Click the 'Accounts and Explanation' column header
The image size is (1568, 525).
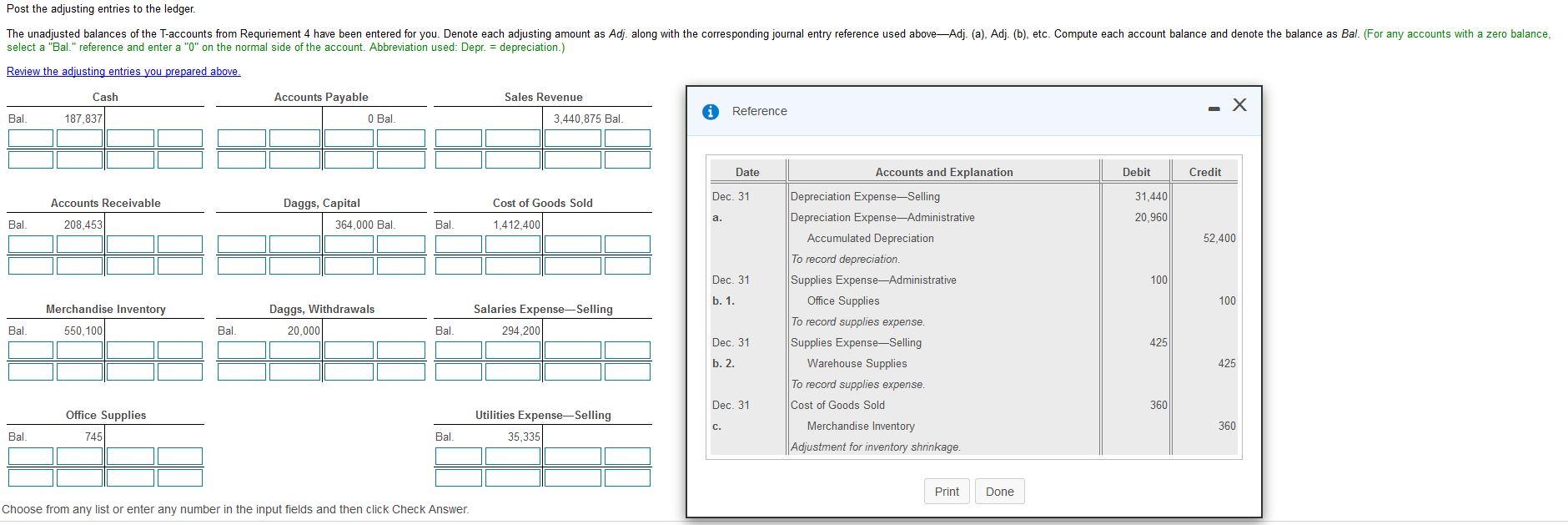pos(944,172)
